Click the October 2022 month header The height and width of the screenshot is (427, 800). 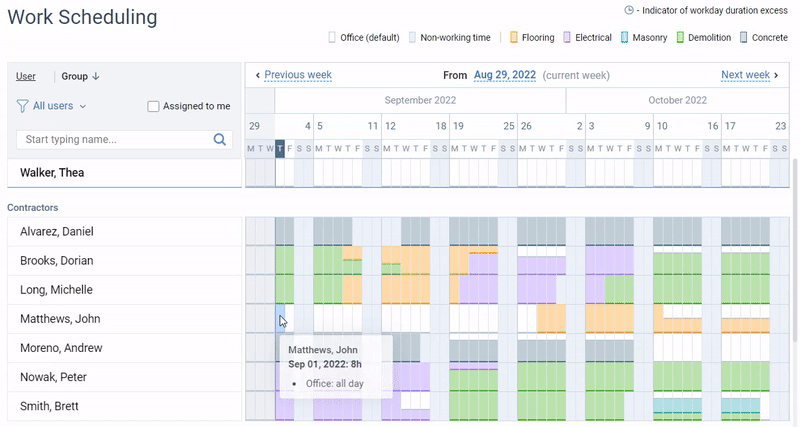[678, 100]
